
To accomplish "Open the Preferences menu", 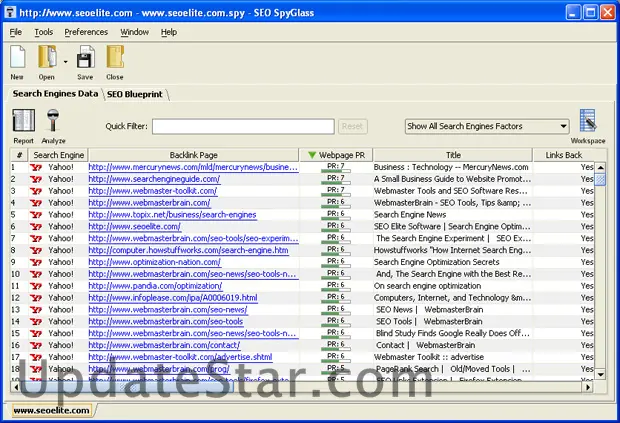I will 86,32.
